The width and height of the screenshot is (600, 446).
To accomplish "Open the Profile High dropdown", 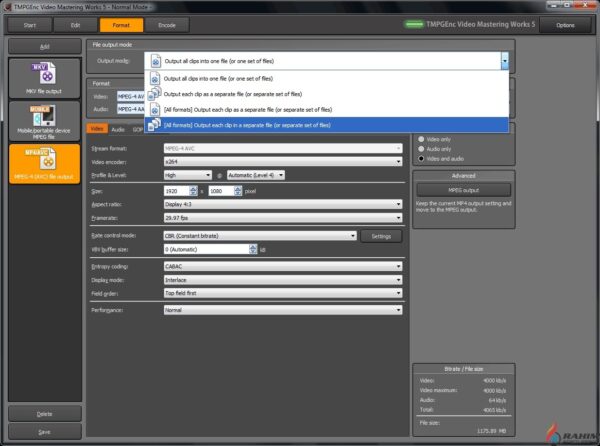I will point(188,175).
